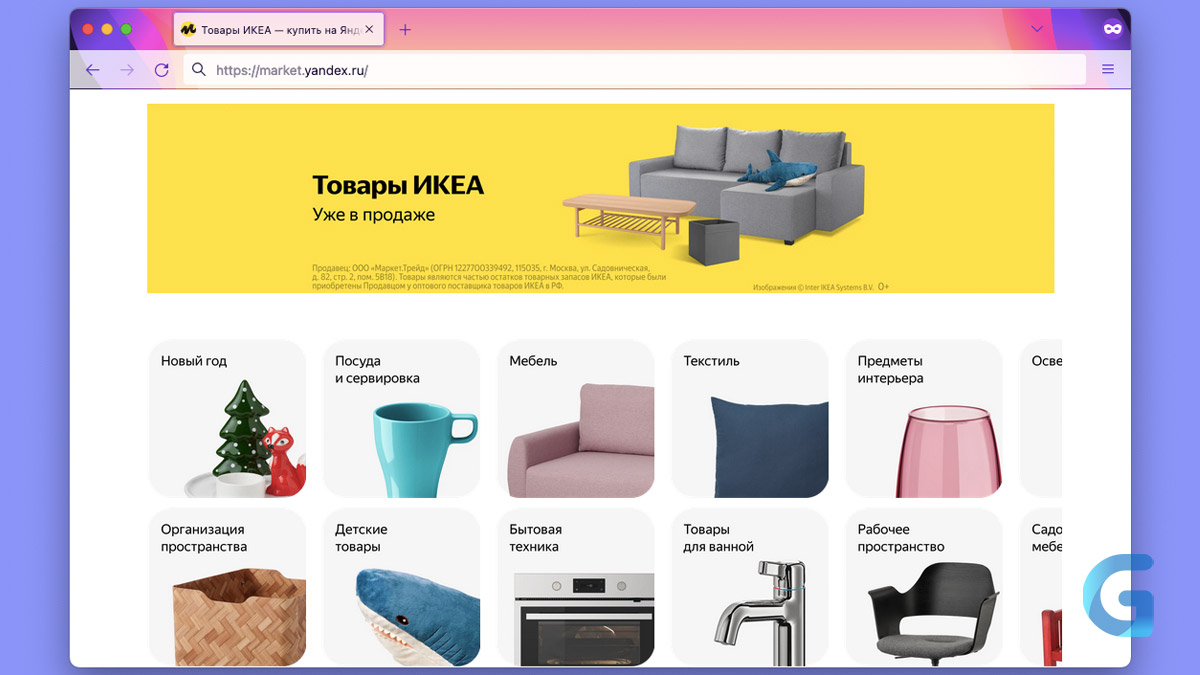Click the forward navigation arrow
The image size is (1200, 675).
point(127,70)
